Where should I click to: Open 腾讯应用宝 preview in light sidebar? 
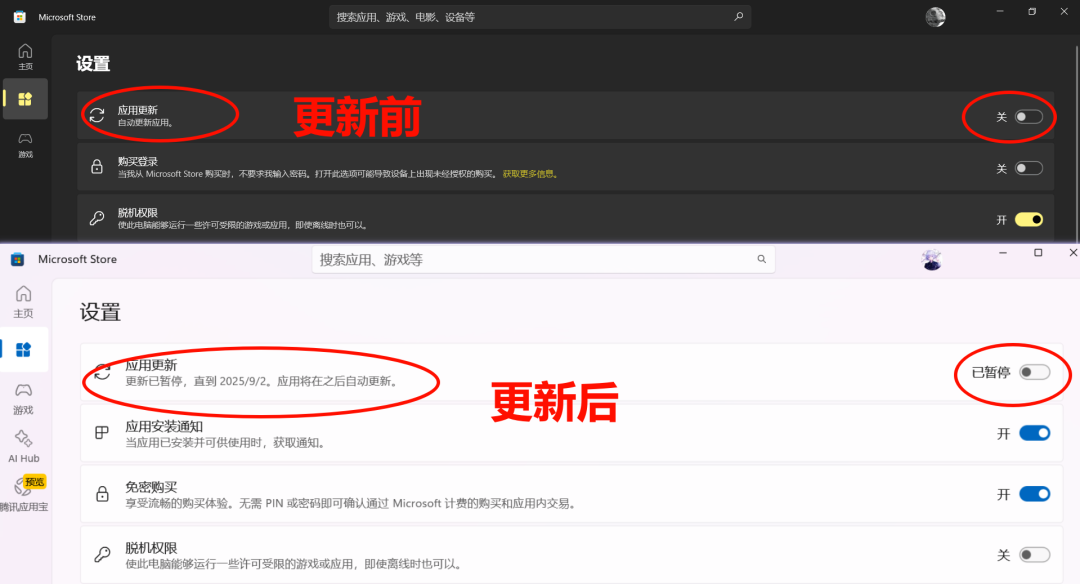pyautogui.click(x=23, y=494)
